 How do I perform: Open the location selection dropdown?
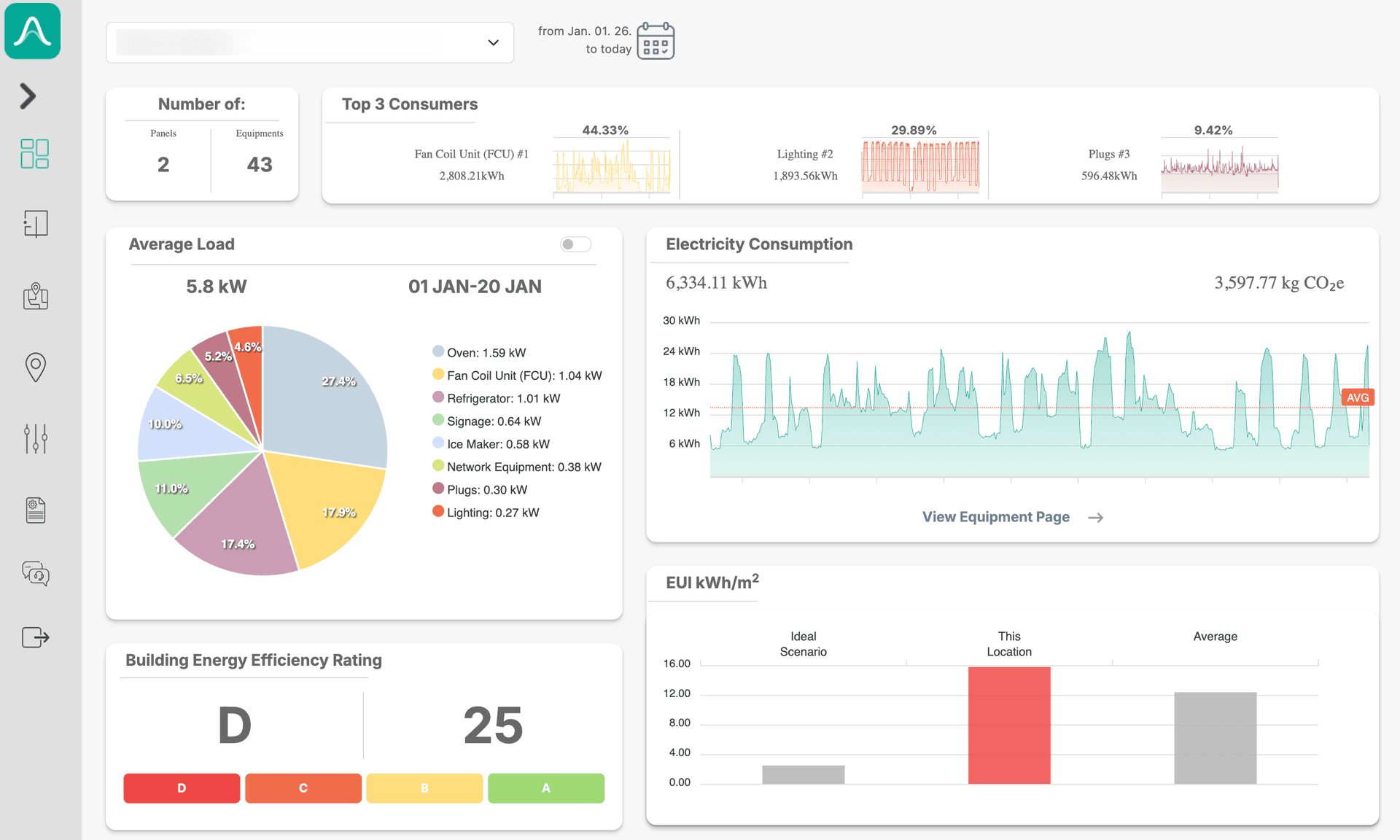309,42
